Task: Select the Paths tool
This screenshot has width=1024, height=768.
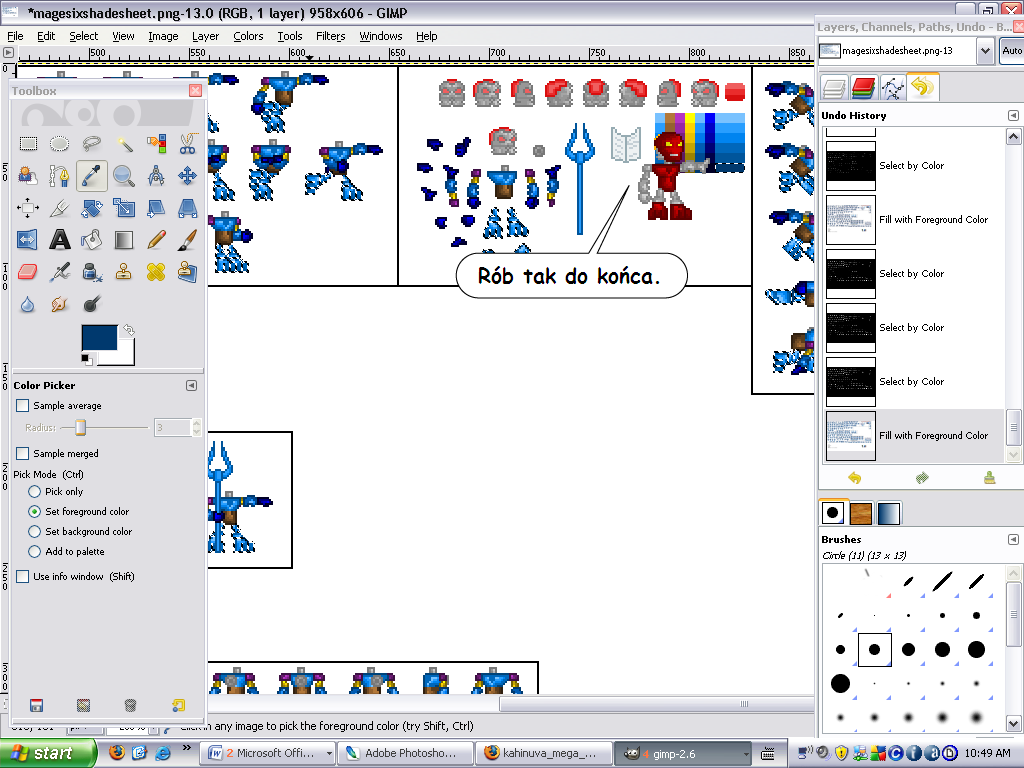Action: 59,175
